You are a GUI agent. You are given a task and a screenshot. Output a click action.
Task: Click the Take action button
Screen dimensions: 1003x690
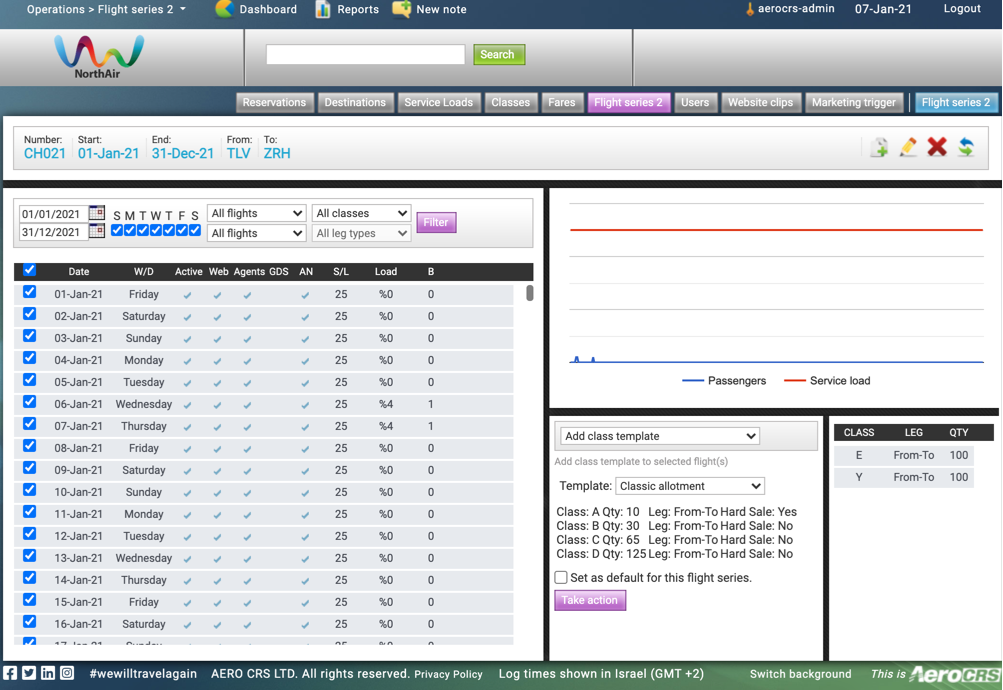coord(589,600)
